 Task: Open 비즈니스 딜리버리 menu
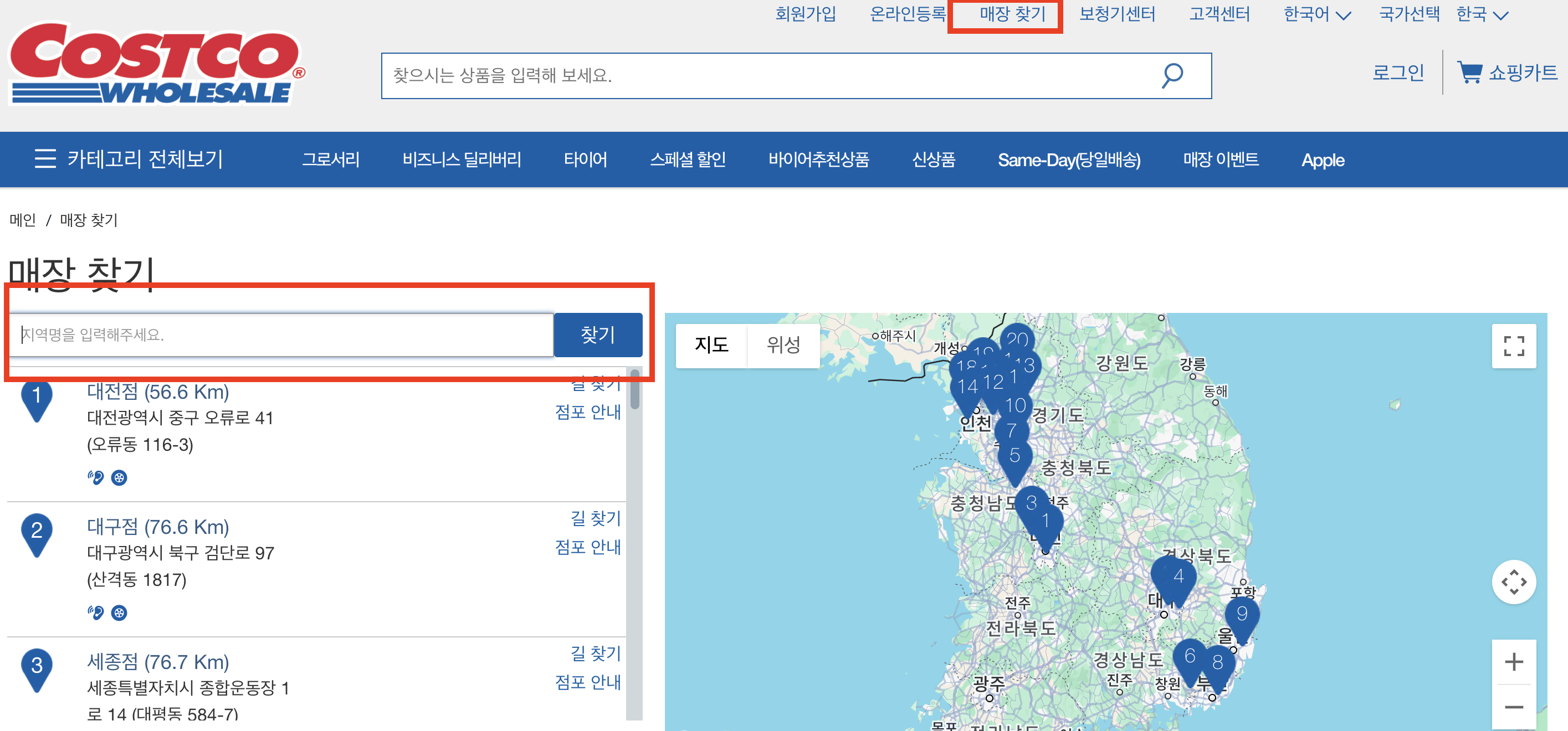pyautogui.click(x=462, y=159)
